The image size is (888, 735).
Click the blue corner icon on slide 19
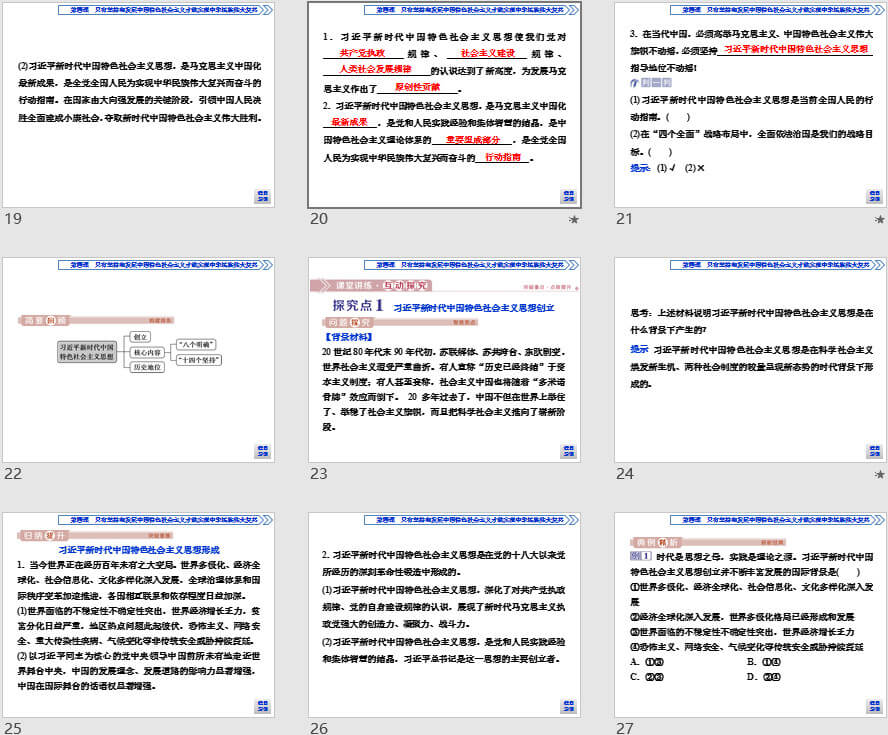pyautogui.click(x=263, y=196)
